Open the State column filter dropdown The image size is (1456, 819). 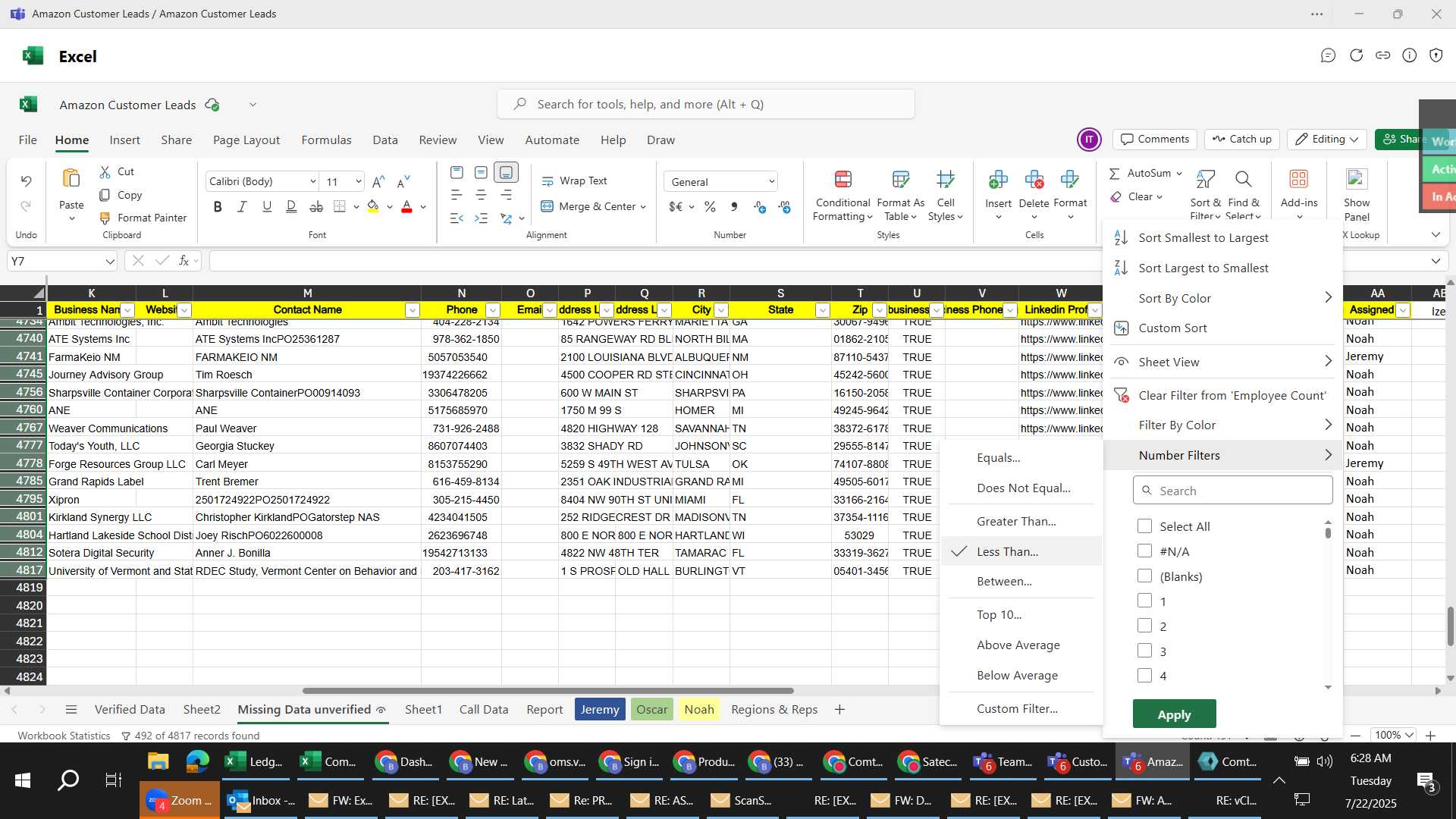[822, 310]
